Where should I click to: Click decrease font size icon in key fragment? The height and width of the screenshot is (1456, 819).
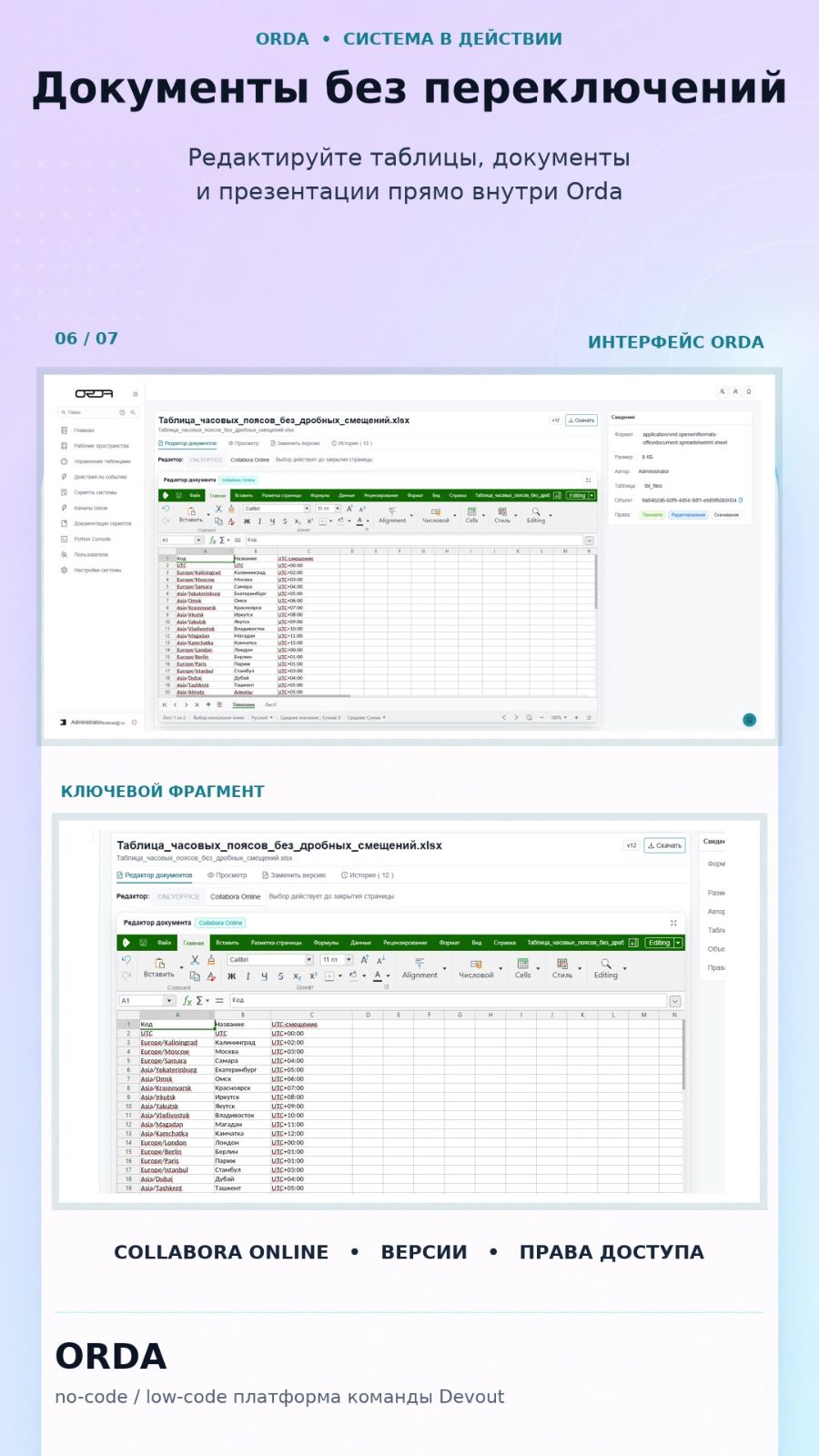click(381, 960)
